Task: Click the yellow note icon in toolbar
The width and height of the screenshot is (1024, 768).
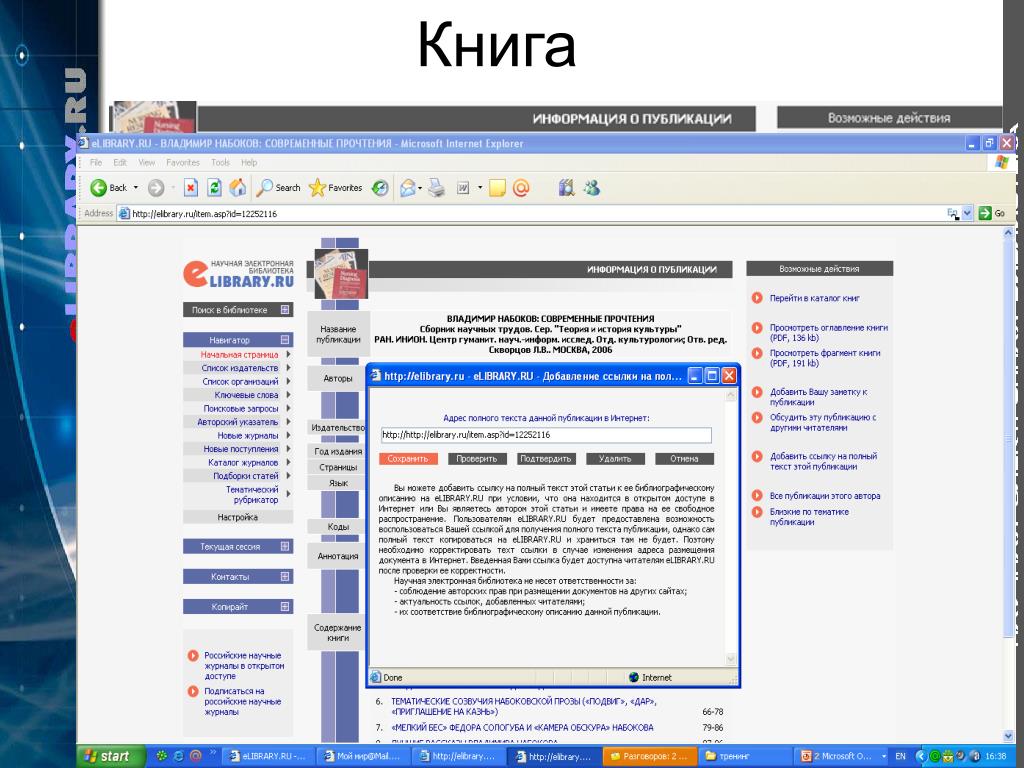Action: coord(498,188)
